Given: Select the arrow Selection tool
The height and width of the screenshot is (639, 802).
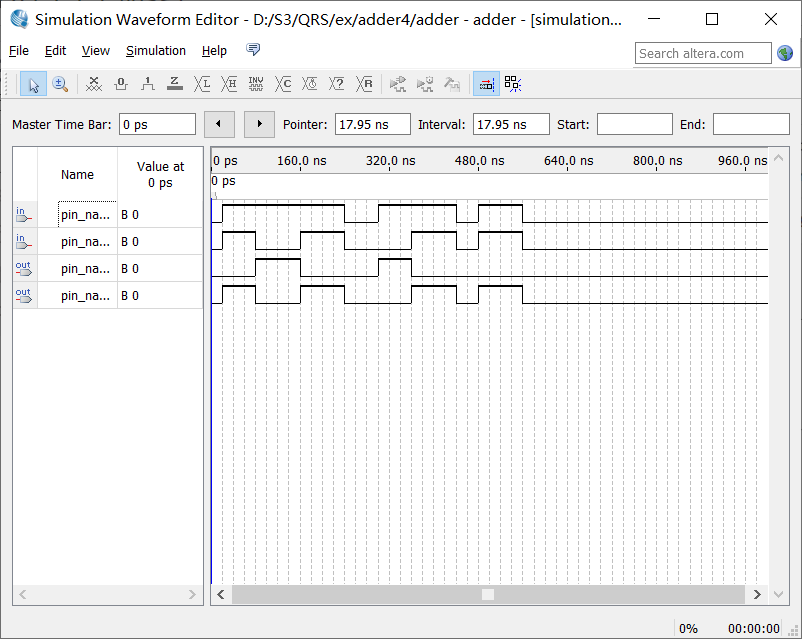Looking at the screenshot, I should click(33, 84).
